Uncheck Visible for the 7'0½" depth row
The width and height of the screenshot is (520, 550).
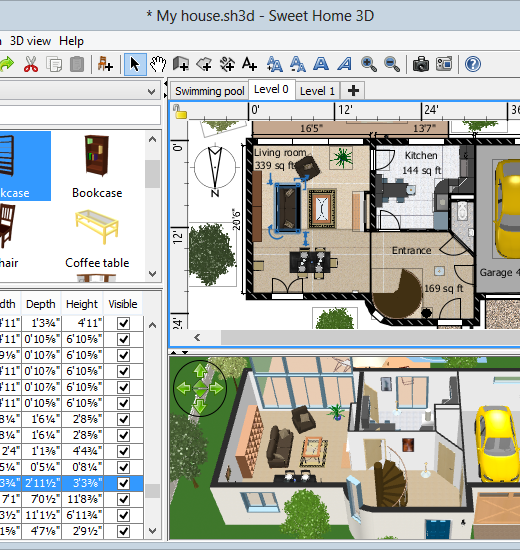pos(124,499)
